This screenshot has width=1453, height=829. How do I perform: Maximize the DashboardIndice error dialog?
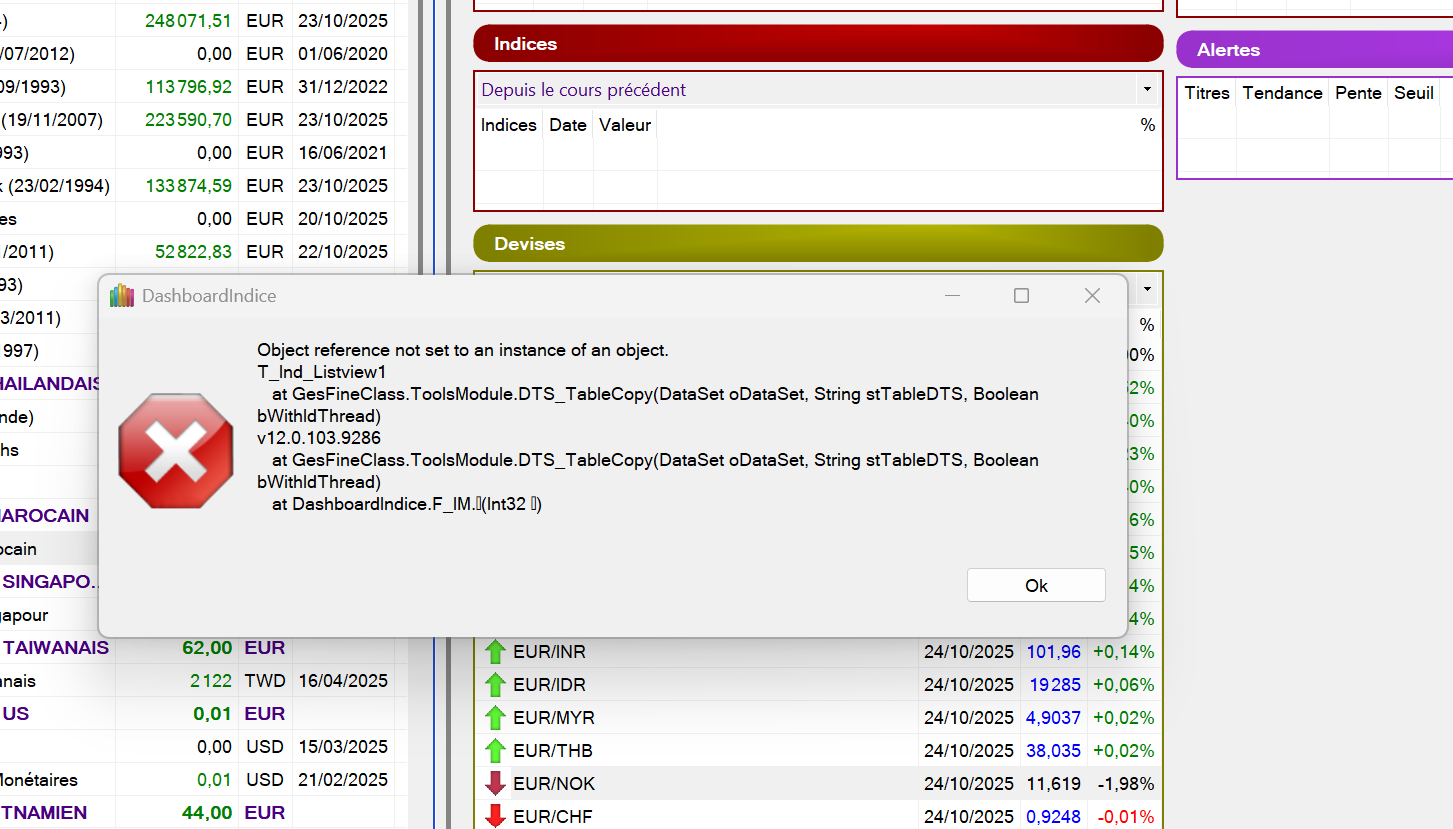tap(1021, 296)
